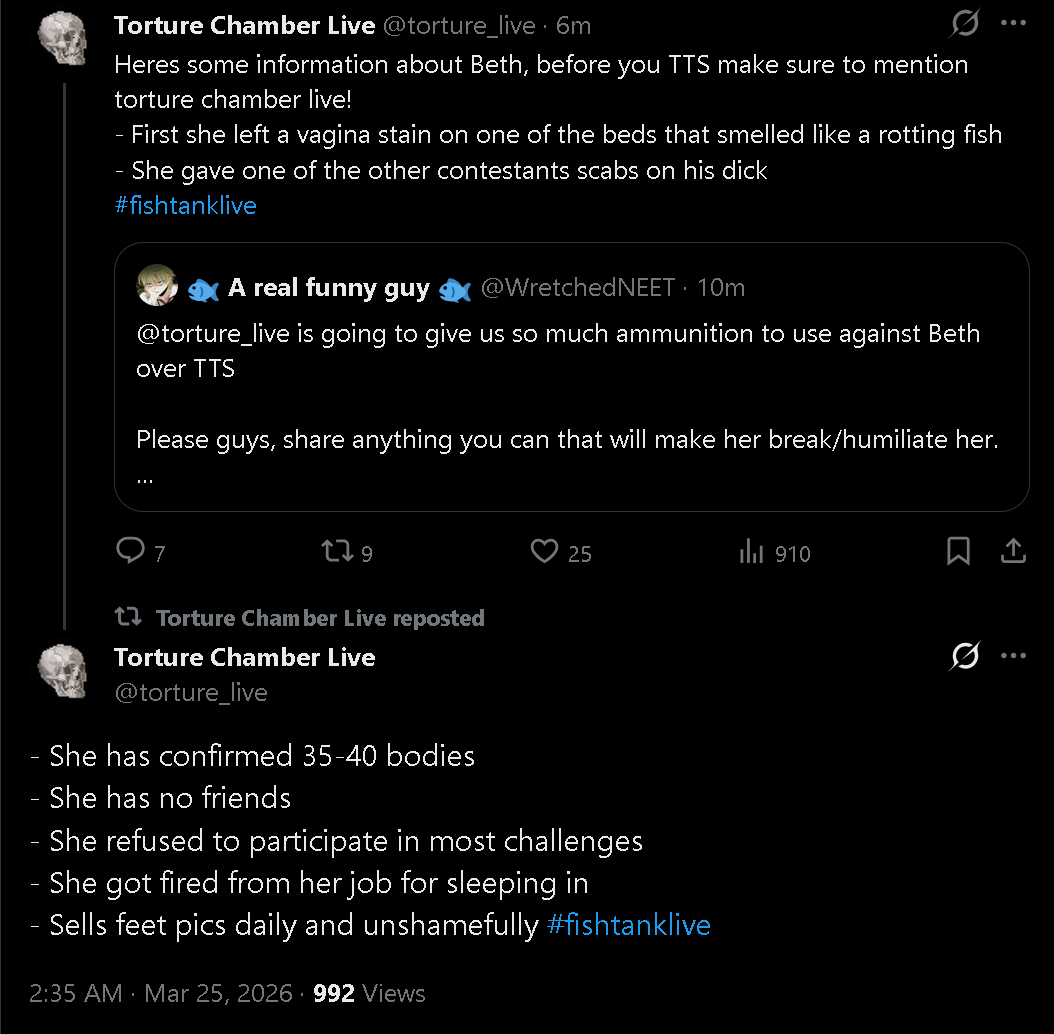Image resolution: width=1054 pixels, height=1034 pixels.
Task: Click the #fishtanklive hashtag in the top post
Action: pos(186,206)
